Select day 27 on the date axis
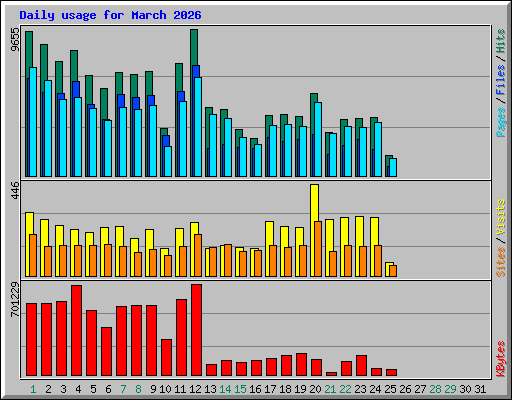Screen dimensions: 512x400 tap(420, 389)
